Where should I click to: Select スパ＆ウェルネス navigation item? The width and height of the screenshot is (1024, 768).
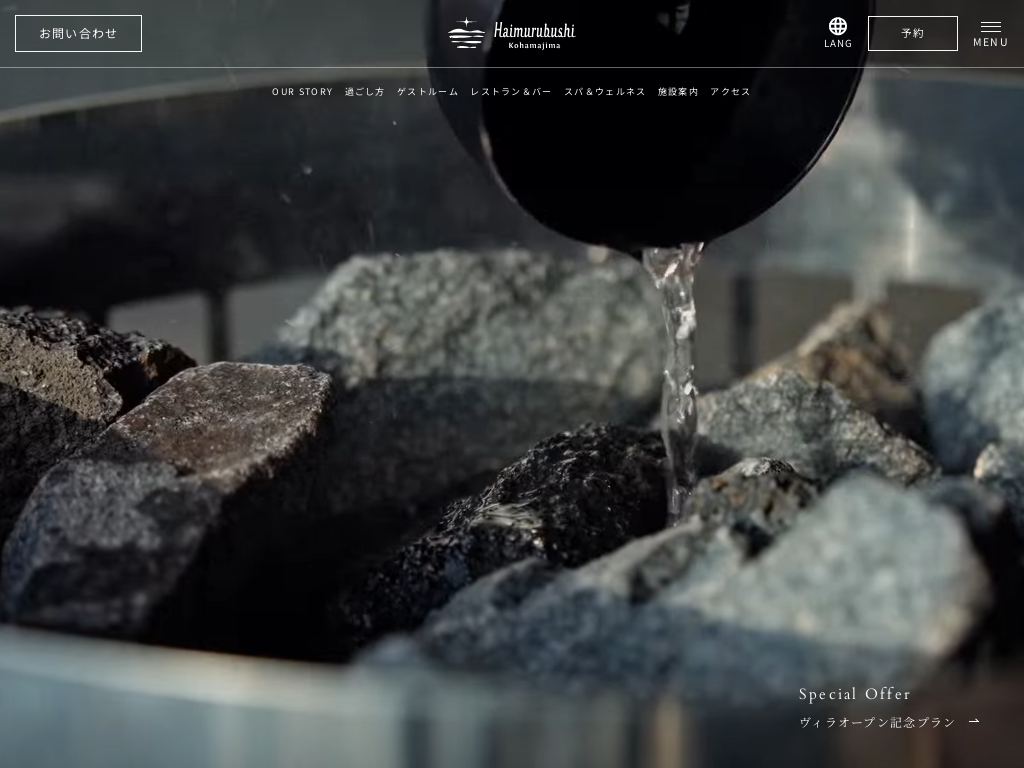click(605, 92)
